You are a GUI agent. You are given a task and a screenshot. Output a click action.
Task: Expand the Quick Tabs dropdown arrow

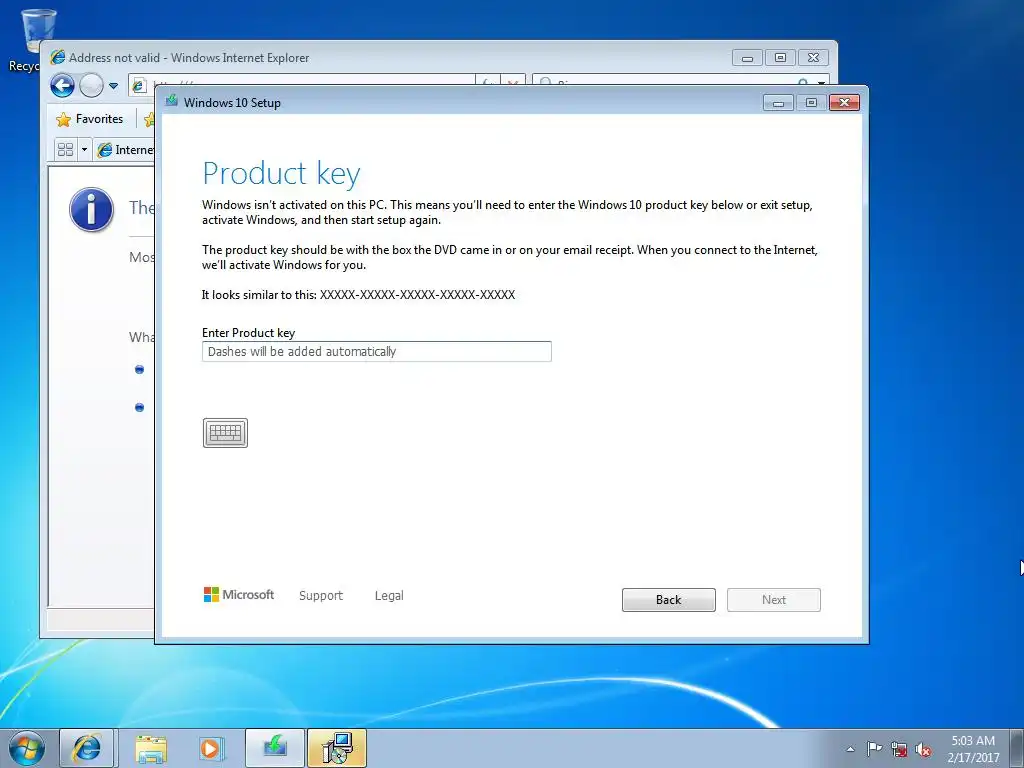tap(84, 150)
